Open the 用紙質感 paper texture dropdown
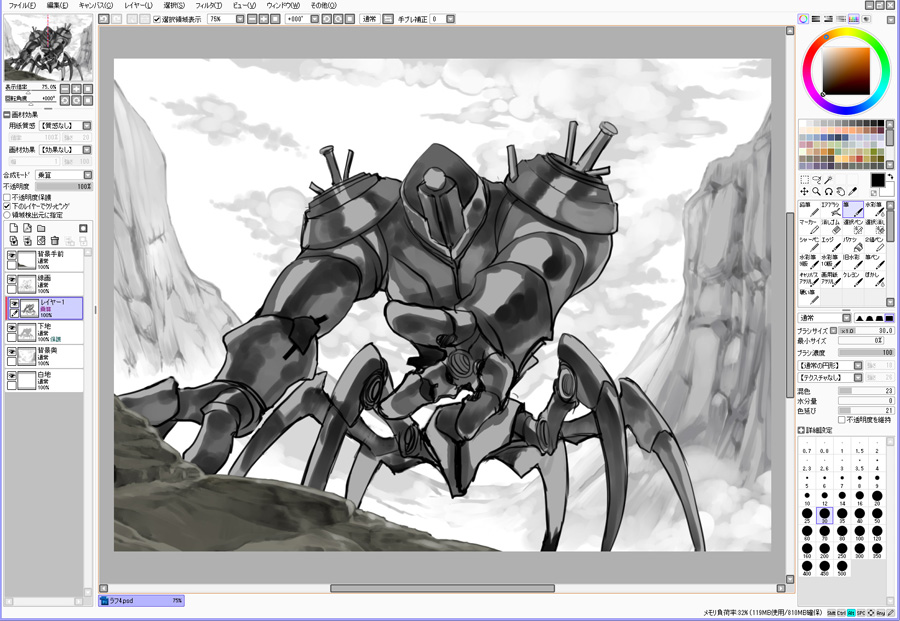The width and height of the screenshot is (900, 621). click(86, 126)
